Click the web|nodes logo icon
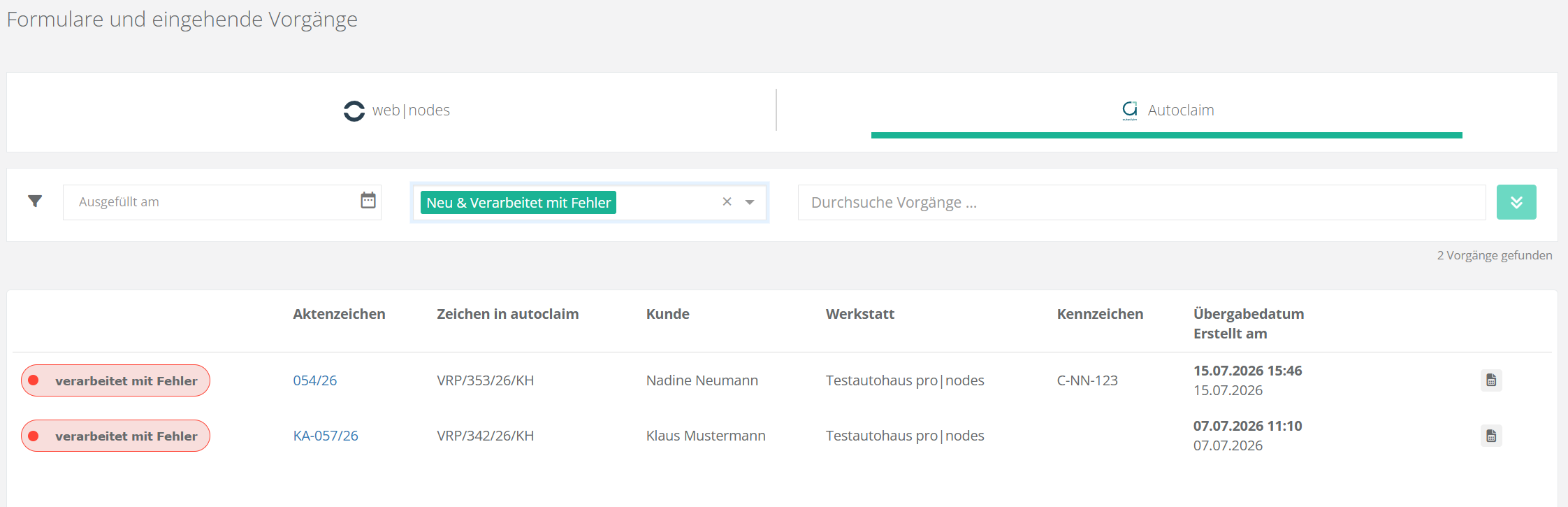Image resolution: width=1568 pixels, height=507 pixels. pos(354,110)
